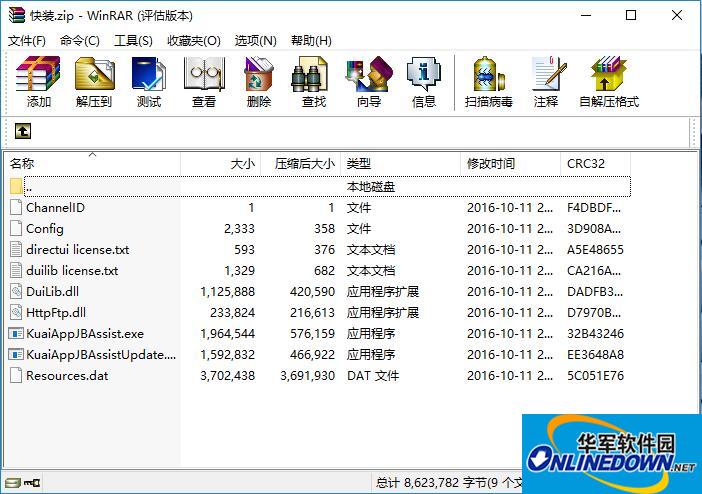Minimize the WinRAR window

click(x=586, y=15)
